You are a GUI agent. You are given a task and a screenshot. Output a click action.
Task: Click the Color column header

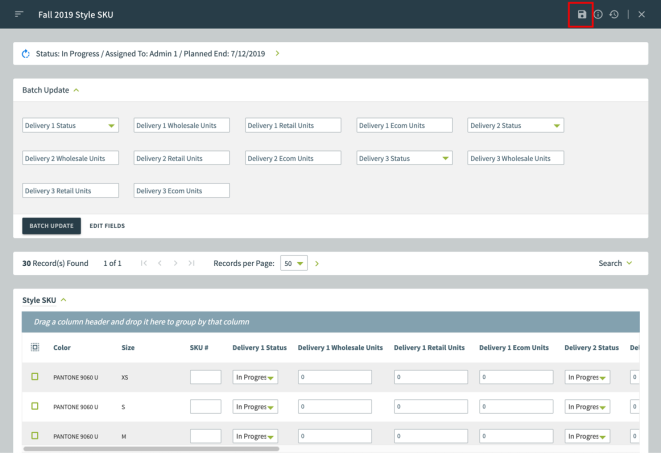[62, 347]
